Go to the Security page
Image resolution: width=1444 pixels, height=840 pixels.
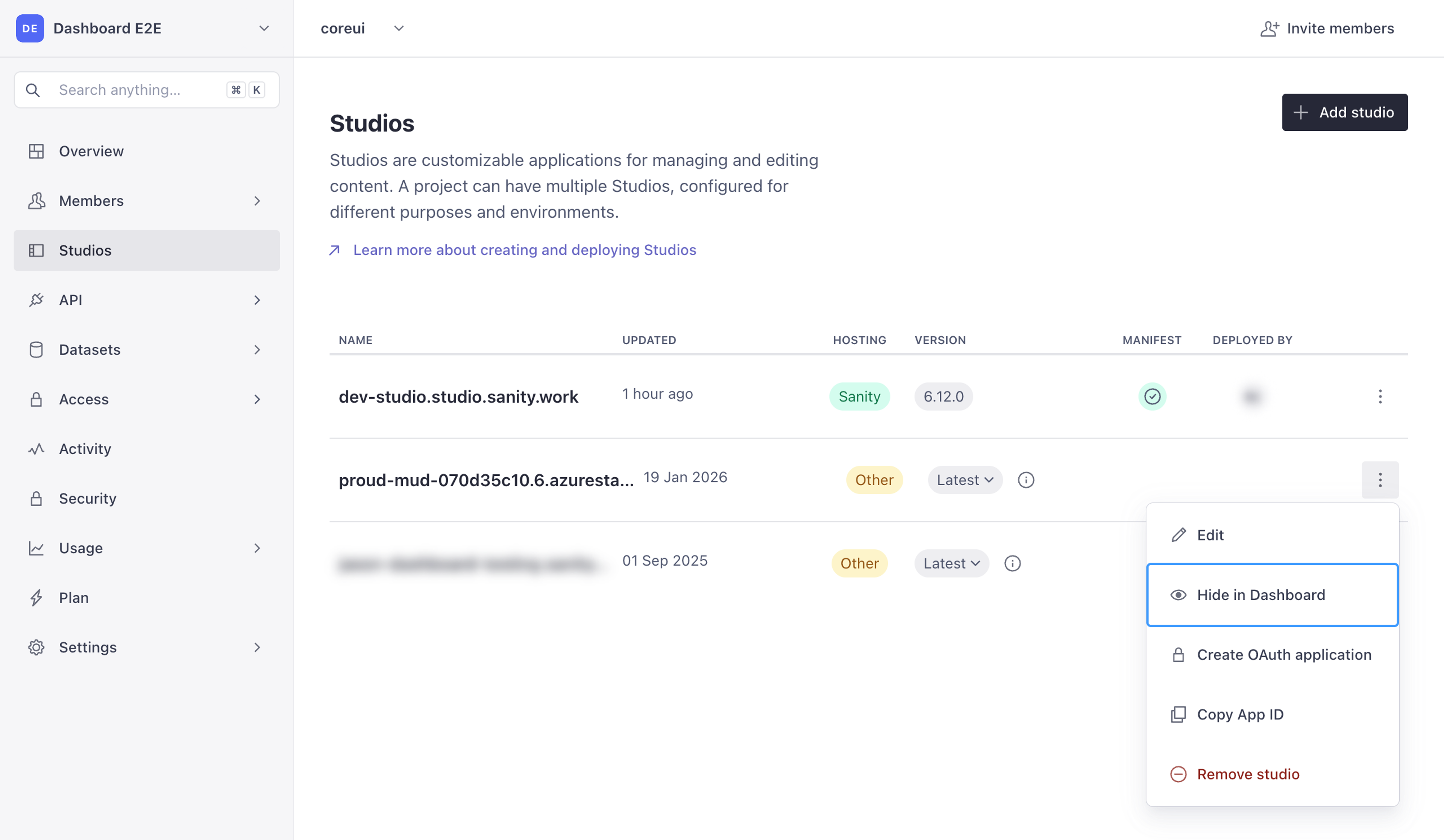146,498
